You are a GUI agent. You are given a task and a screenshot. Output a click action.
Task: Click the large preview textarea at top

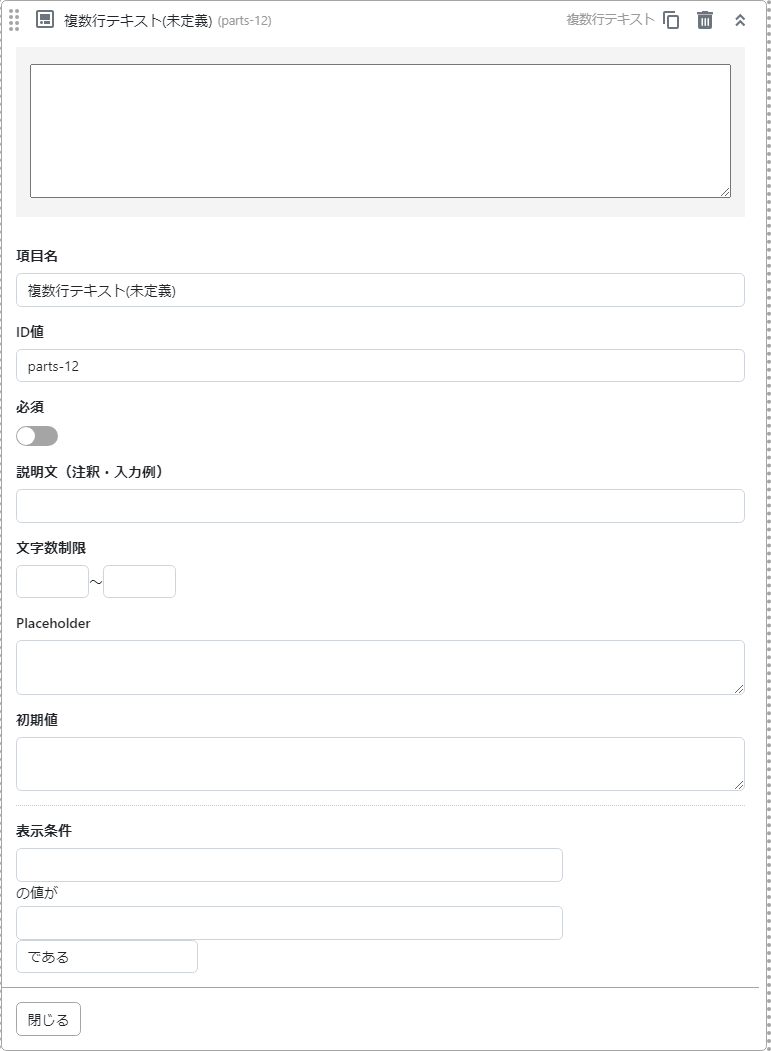click(x=380, y=131)
